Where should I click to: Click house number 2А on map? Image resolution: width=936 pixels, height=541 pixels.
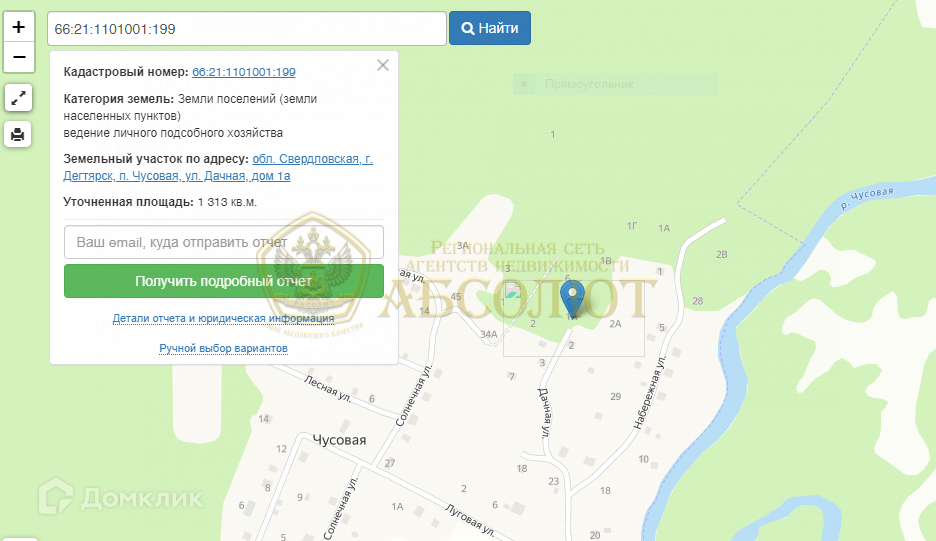click(615, 324)
